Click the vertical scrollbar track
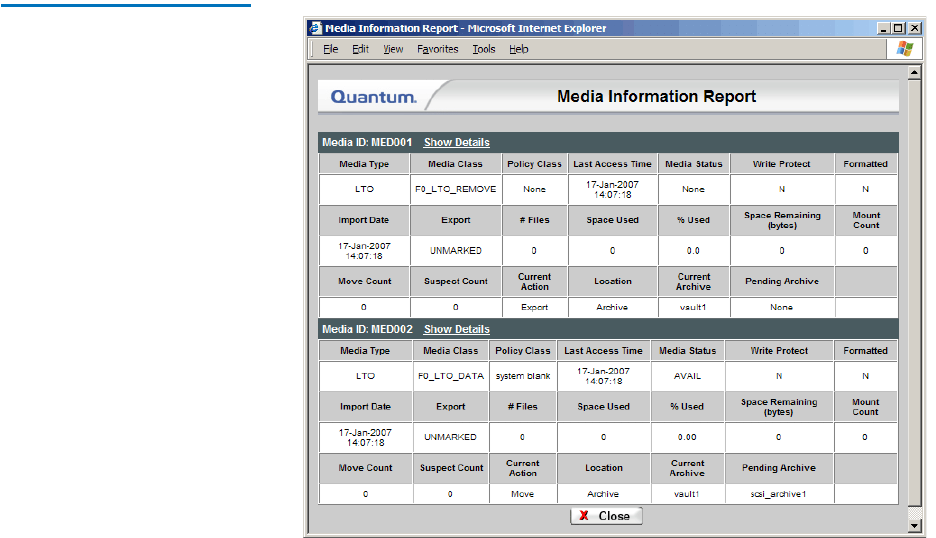Viewport: 936px width, 538px height. click(x=913, y=300)
